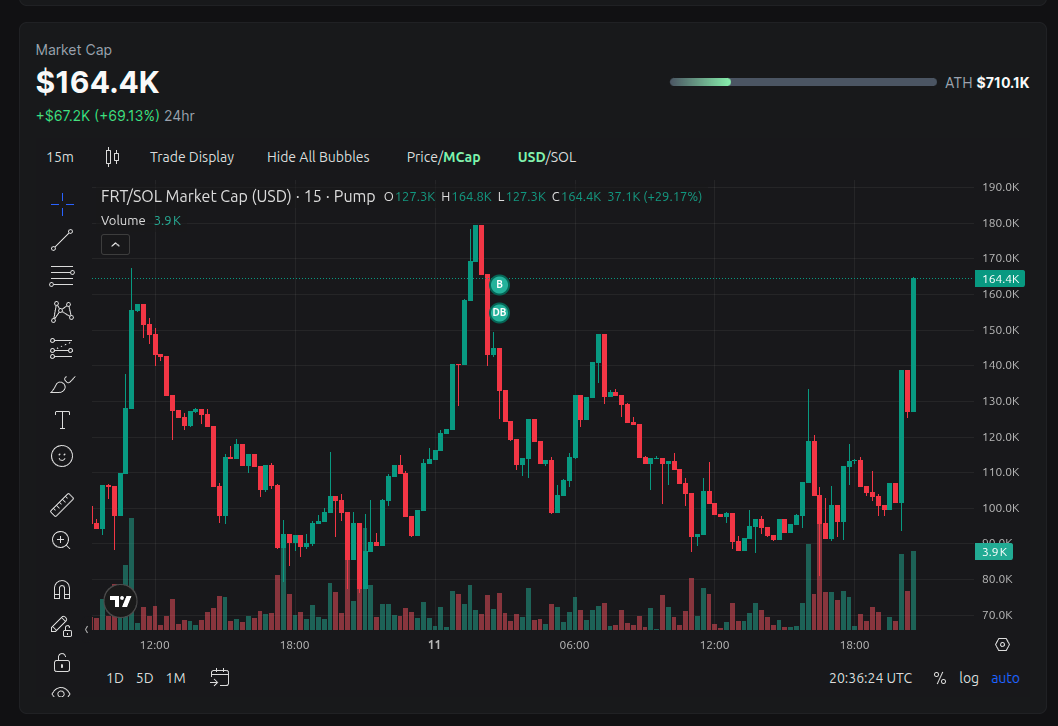Enable magnet mode for drawings
1058x726 pixels.
coord(61,589)
